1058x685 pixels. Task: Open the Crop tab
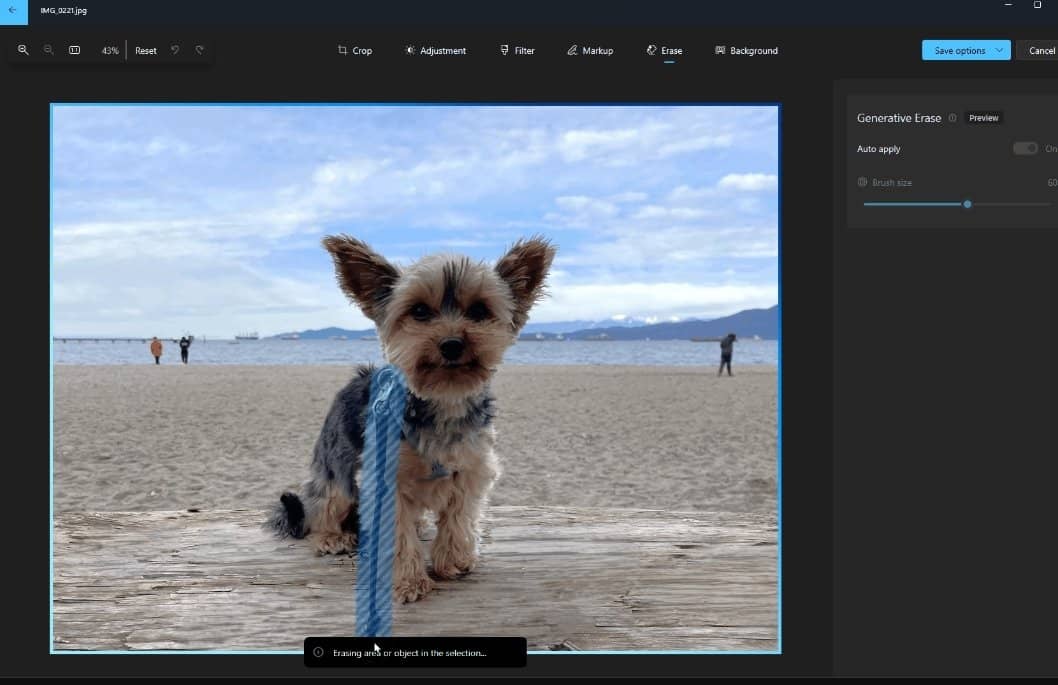pos(354,51)
